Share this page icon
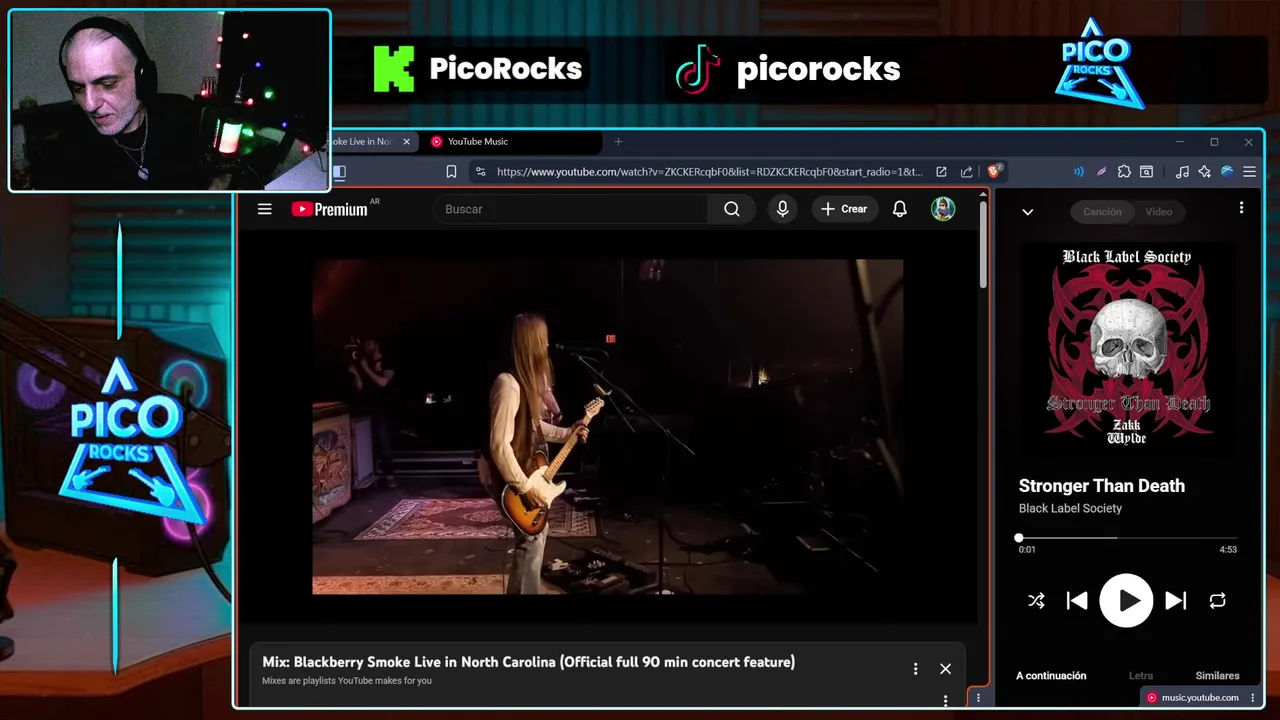The height and width of the screenshot is (720, 1280). [x=966, y=172]
